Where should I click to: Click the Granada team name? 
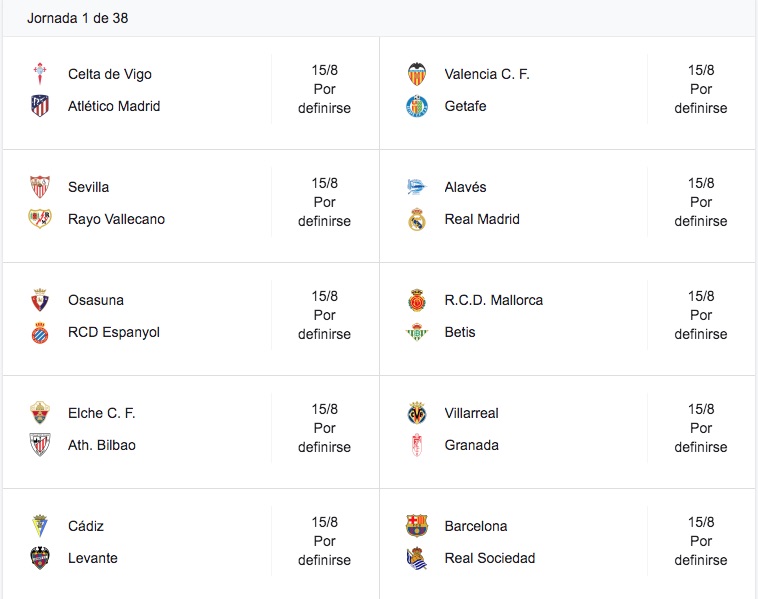pyautogui.click(x=471, y=445)
